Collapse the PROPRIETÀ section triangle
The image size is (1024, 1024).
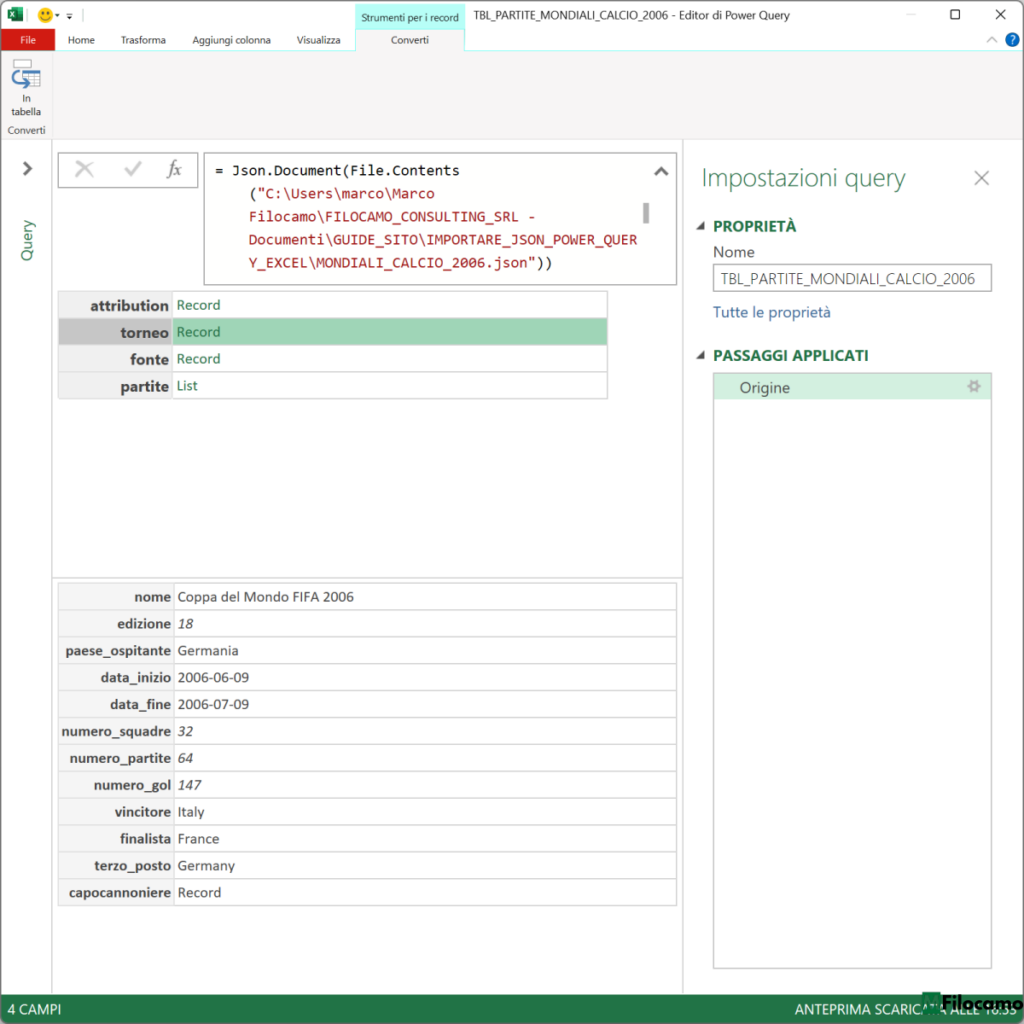(x=701, y=226)
